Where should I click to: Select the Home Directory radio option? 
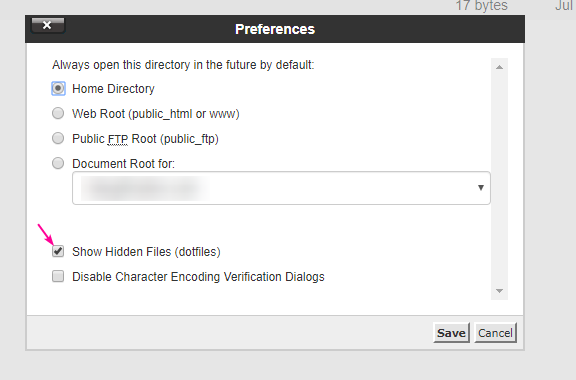(x=58, y=89)
